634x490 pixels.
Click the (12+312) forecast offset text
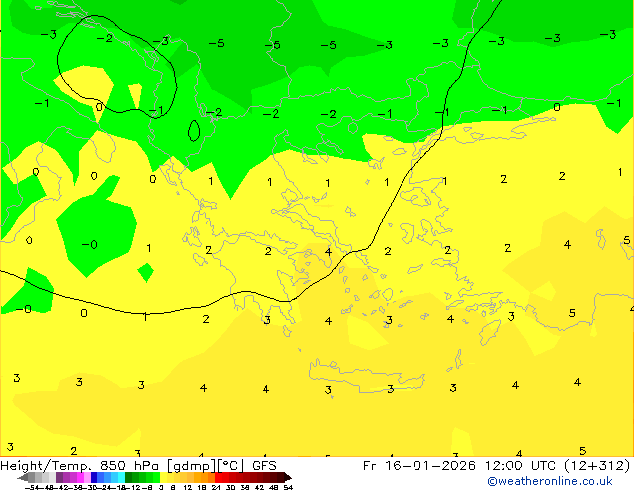tap(597, 466)
